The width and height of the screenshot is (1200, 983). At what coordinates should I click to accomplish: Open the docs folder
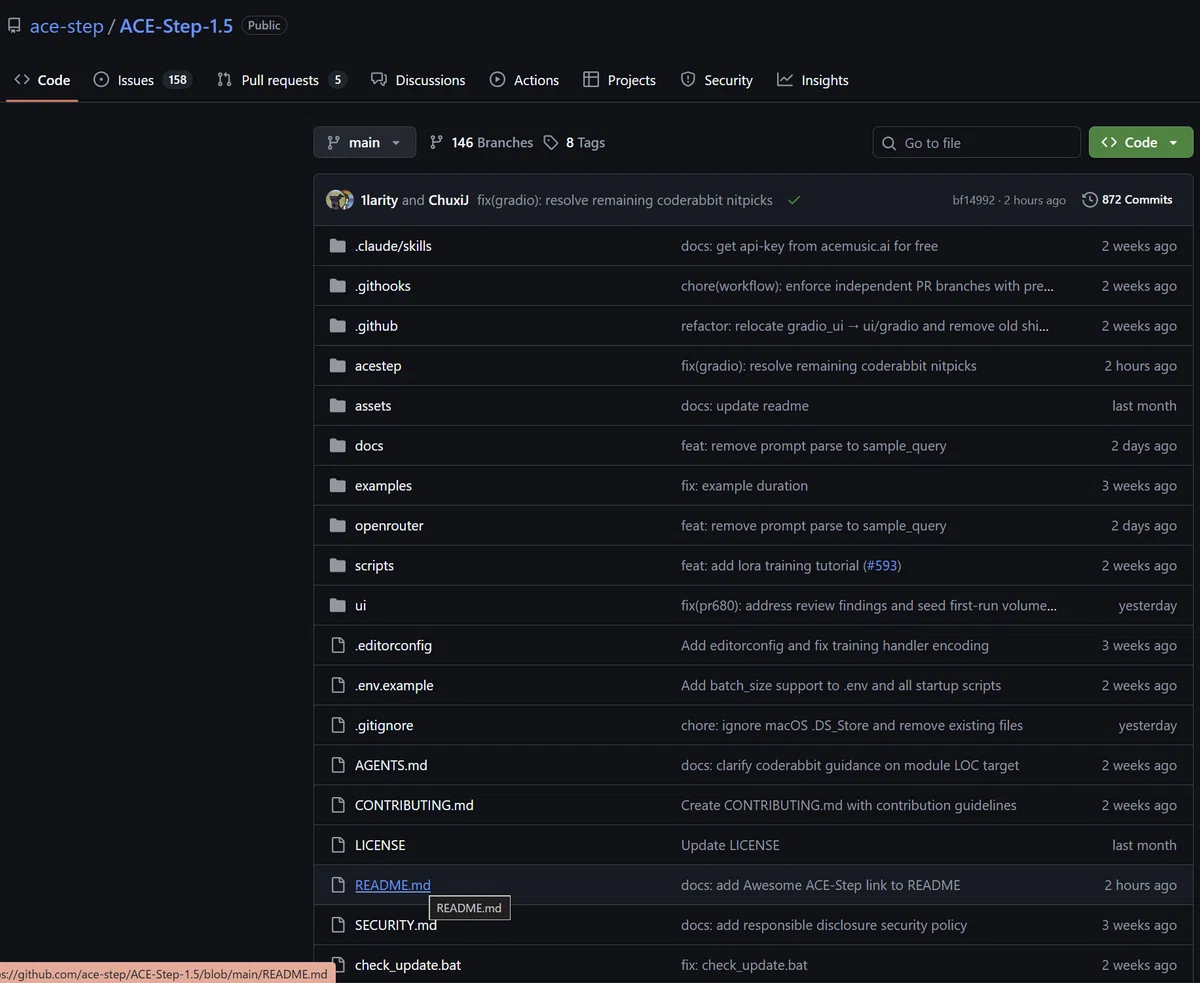click(x=369, y=446)
